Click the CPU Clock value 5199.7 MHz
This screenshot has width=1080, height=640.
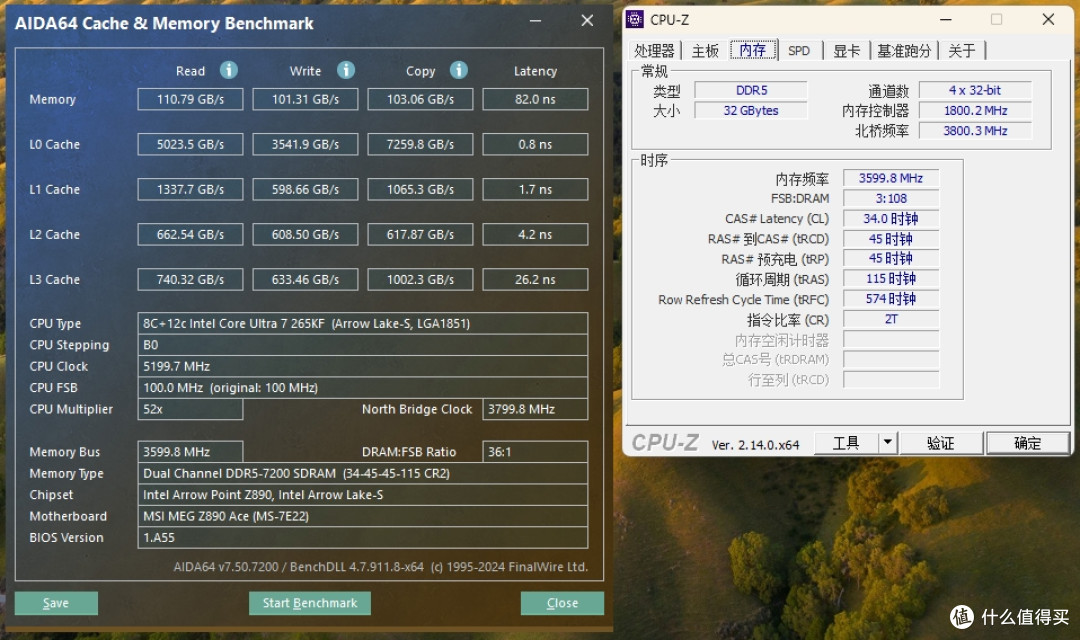click(363, 366)
